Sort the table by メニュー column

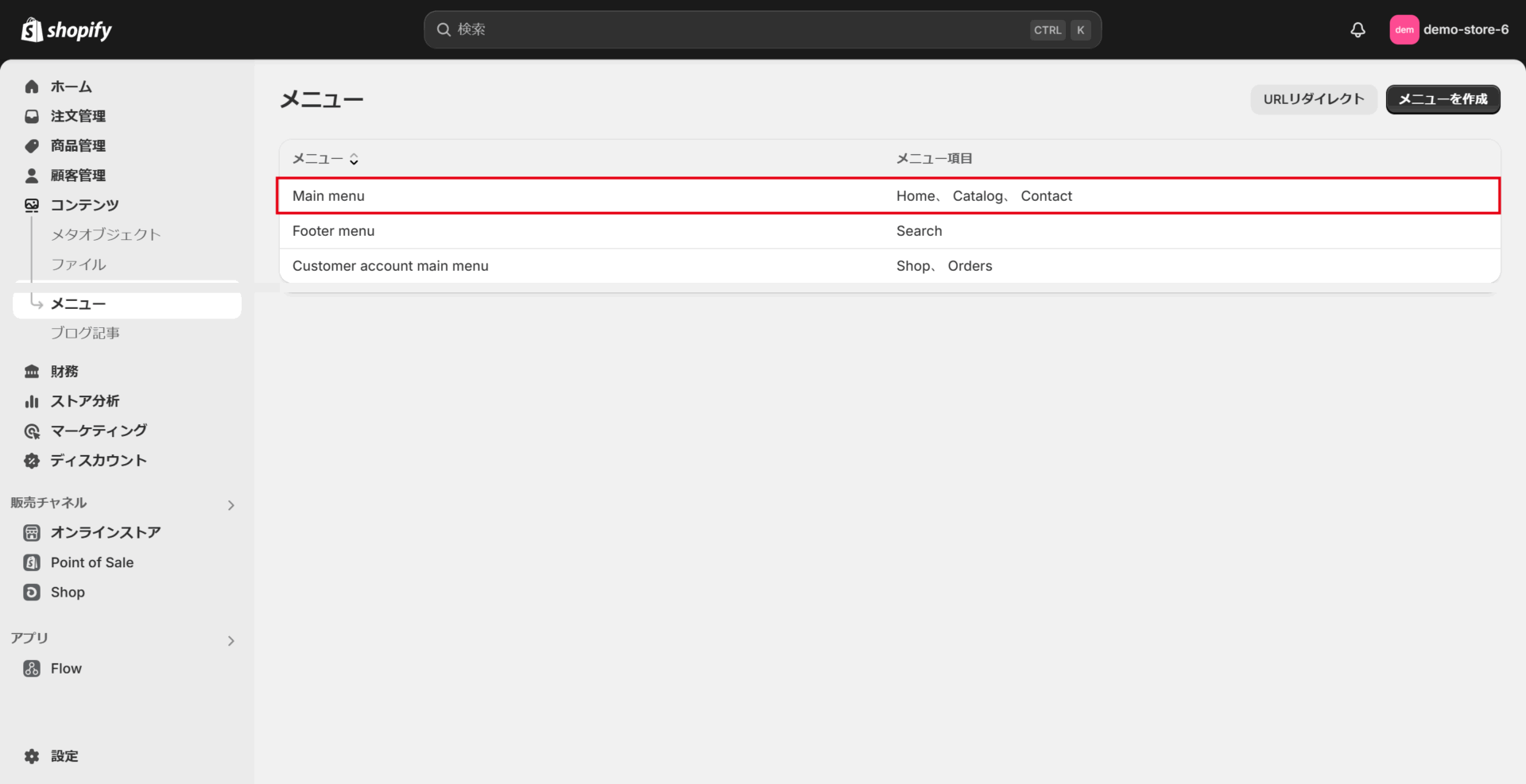click(x=326, y=159)
